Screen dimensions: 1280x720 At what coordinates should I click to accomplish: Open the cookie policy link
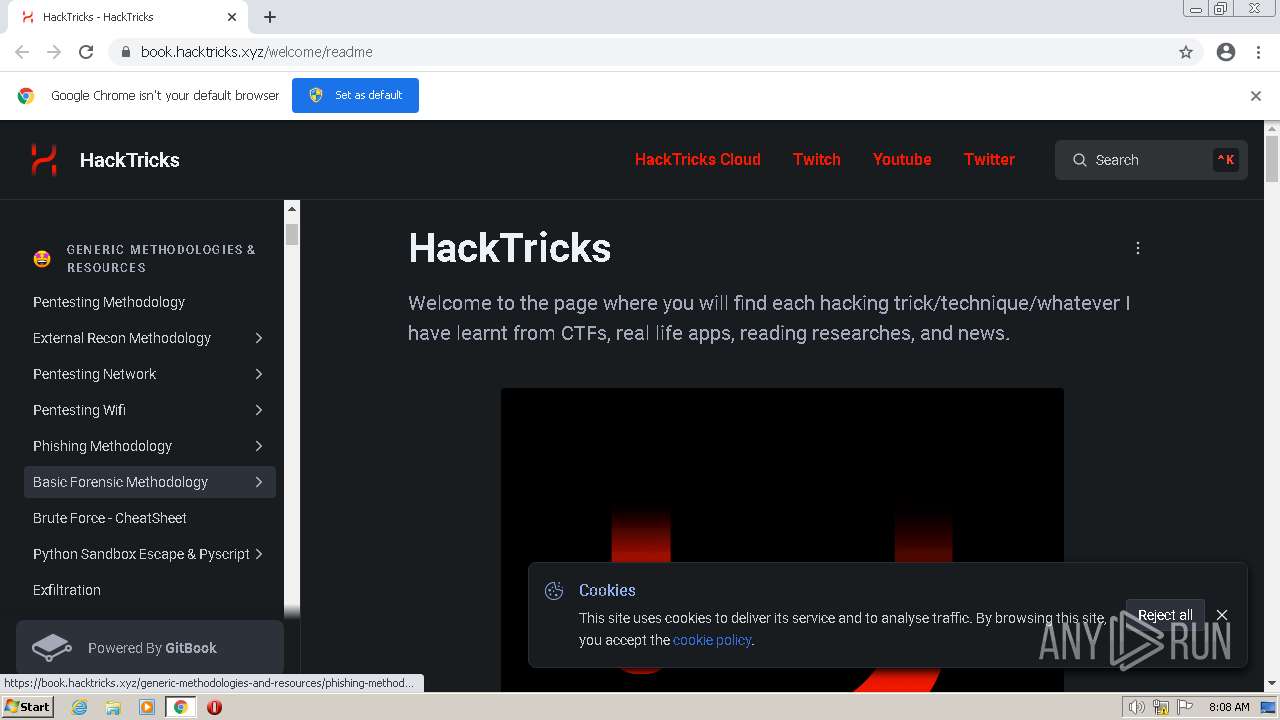point(712,640)
